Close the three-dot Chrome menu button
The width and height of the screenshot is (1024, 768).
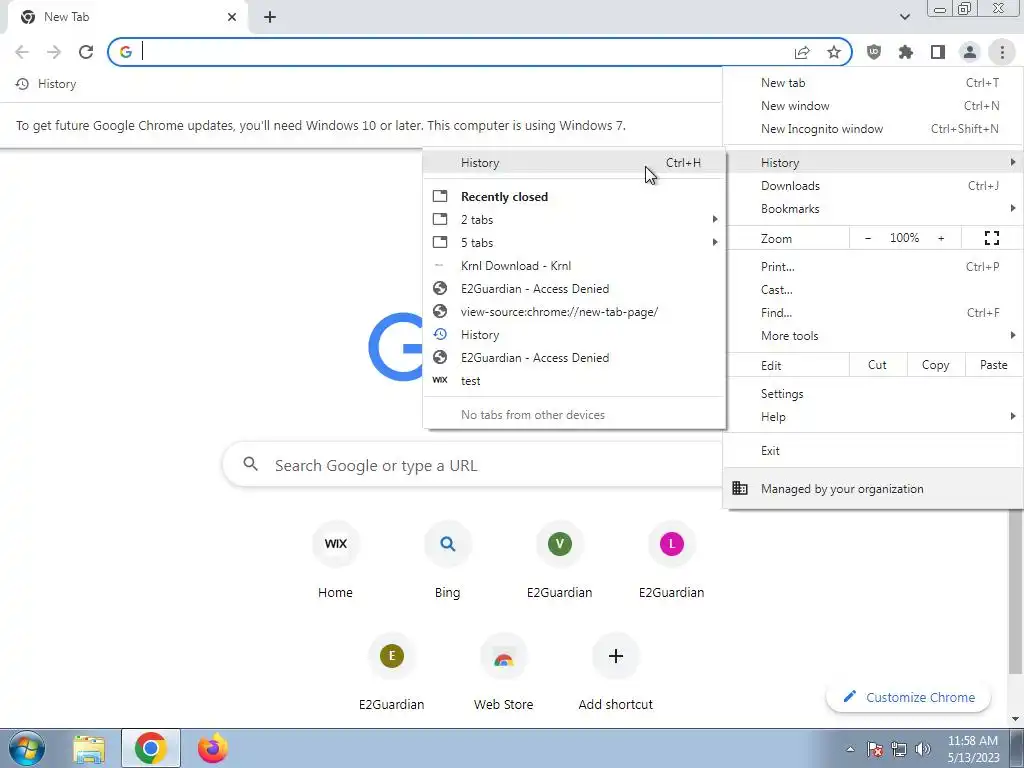tap(1002, 52)
